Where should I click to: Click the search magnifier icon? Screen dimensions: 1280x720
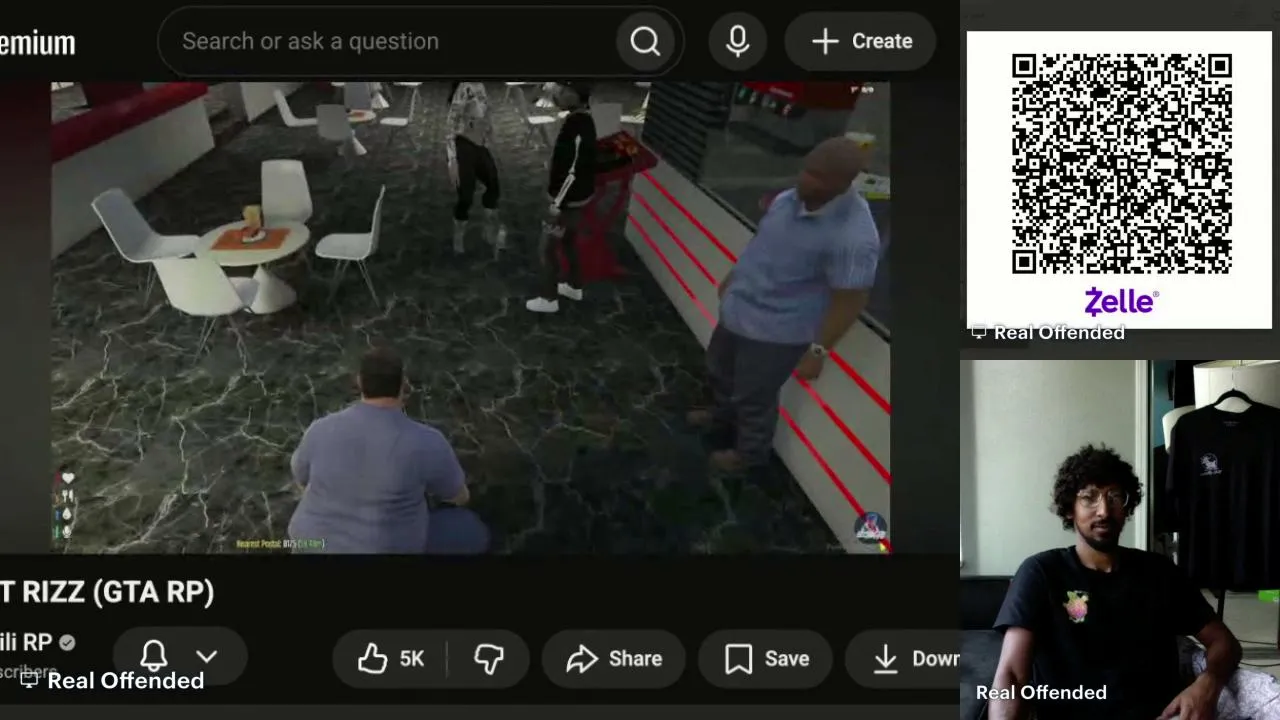(x=645, y=41)
